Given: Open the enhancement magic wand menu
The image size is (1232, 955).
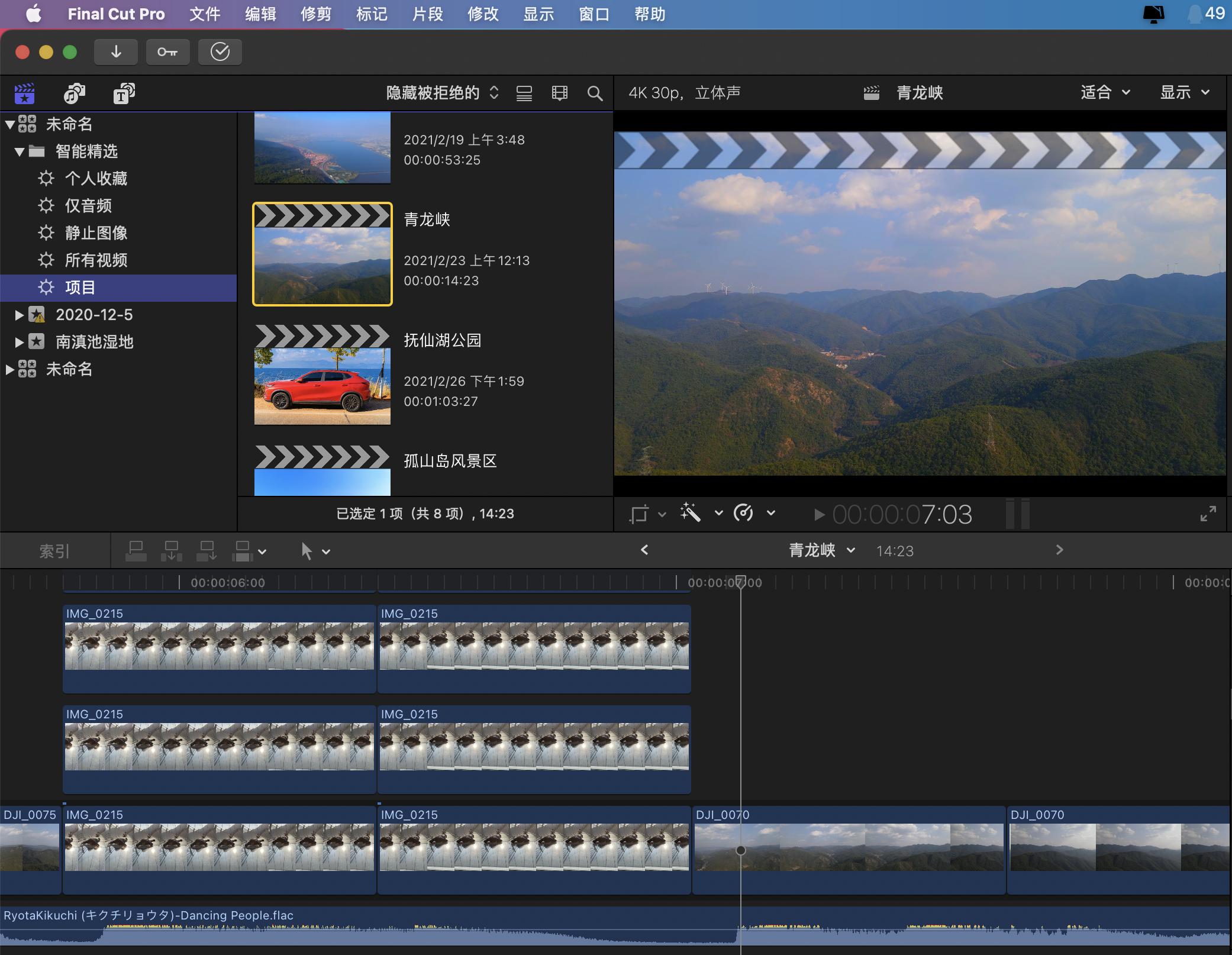Looking at the screenshot, I should pos(690,513).
